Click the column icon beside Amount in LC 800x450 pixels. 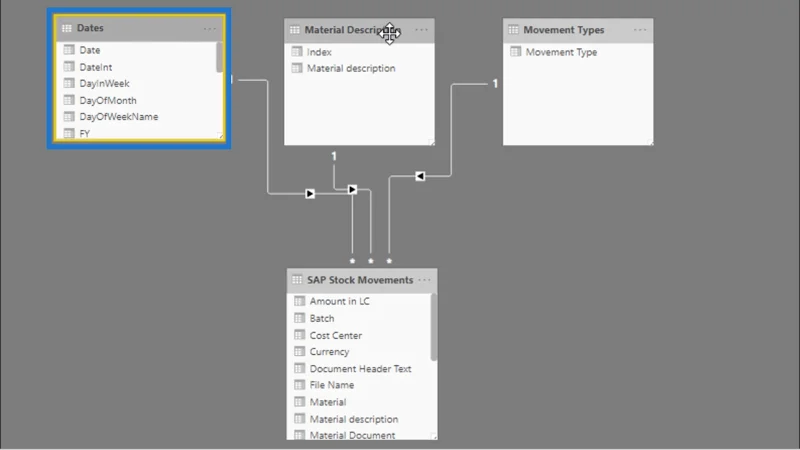coord(299,301)
